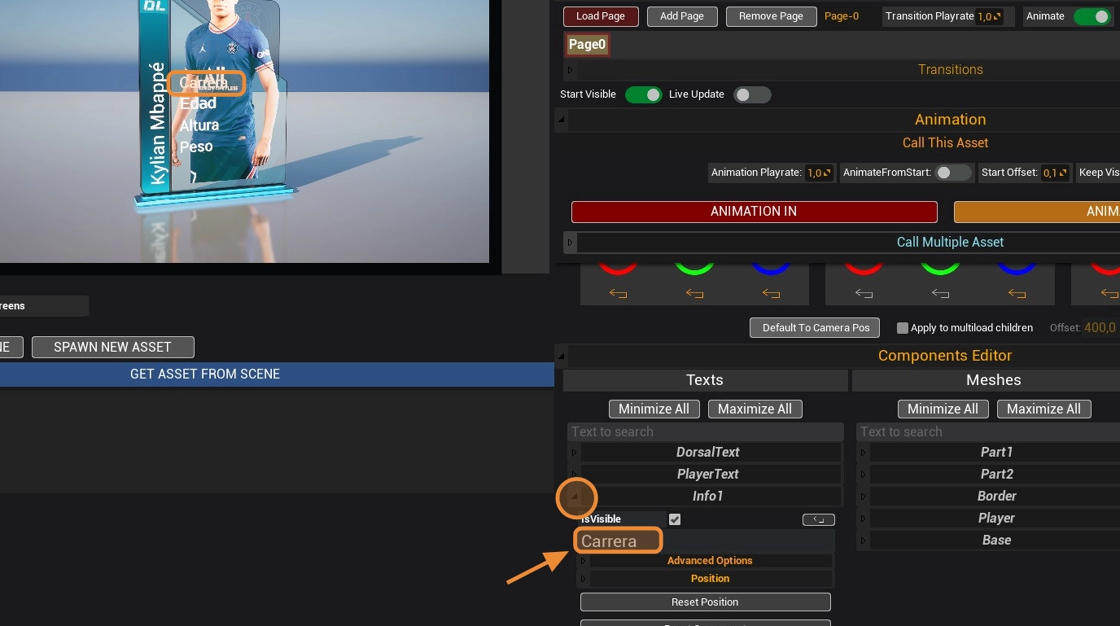Expand the Part1 mesh entry
This screenshot has height=626, width=1120.
coord(863,452)
